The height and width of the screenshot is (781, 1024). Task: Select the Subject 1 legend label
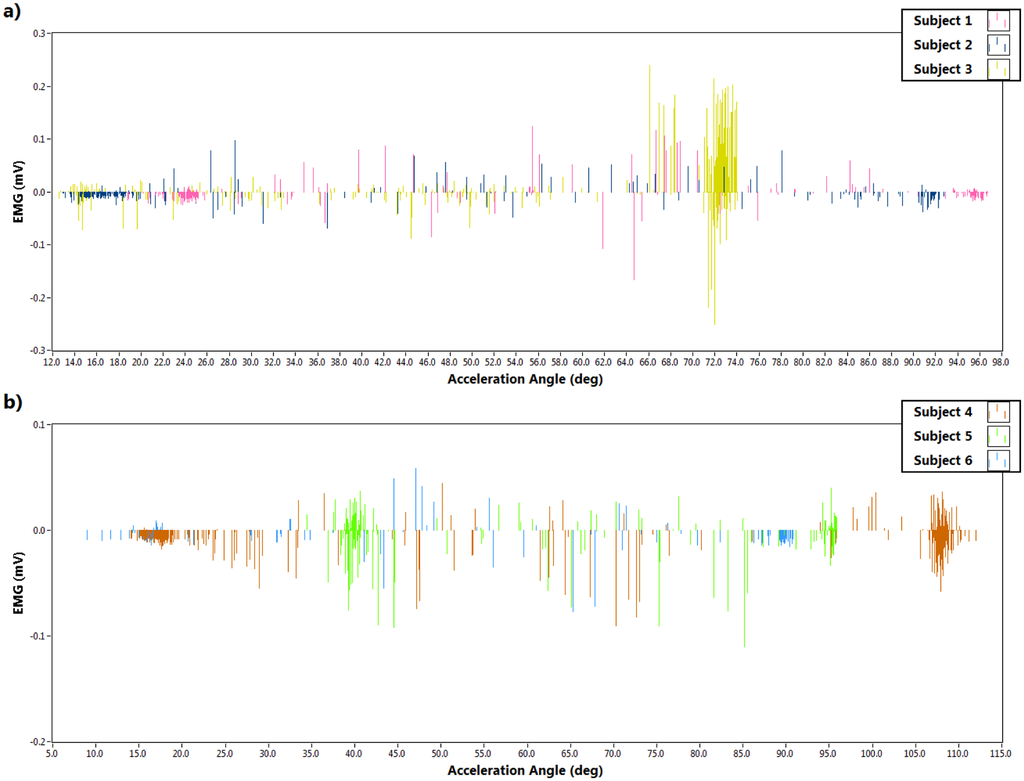pyautogui.click(x=943, y=21)
